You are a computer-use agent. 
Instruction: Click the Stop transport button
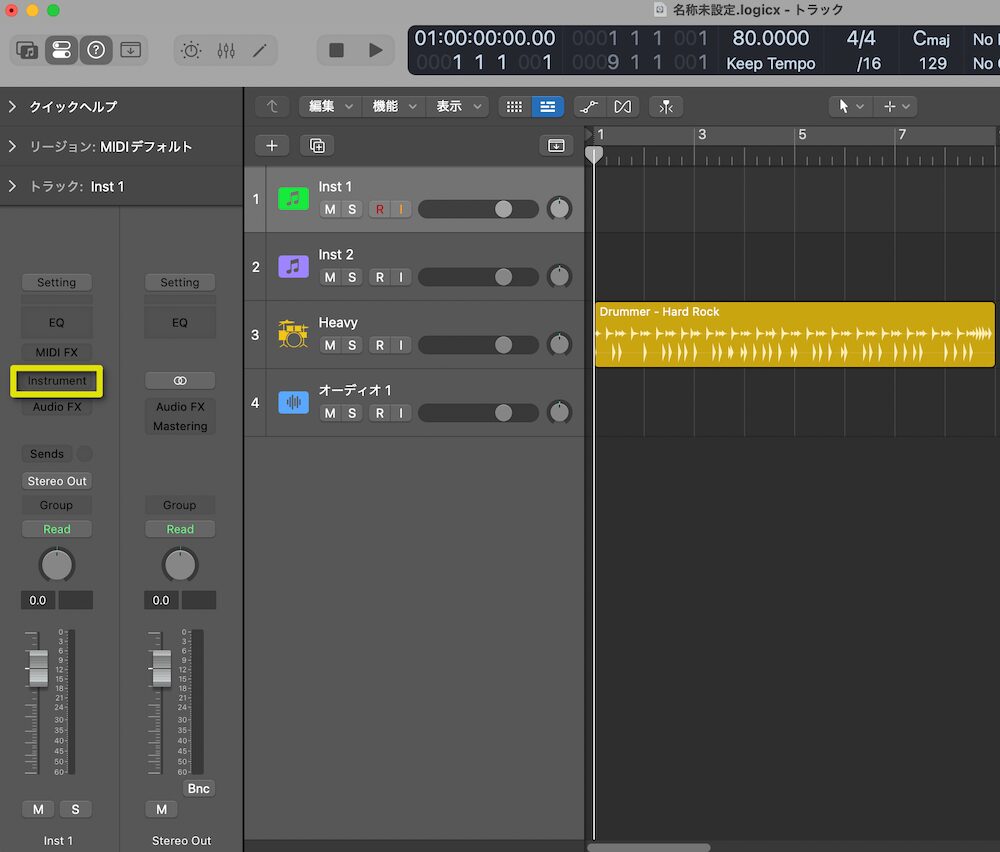click(336, 50)
